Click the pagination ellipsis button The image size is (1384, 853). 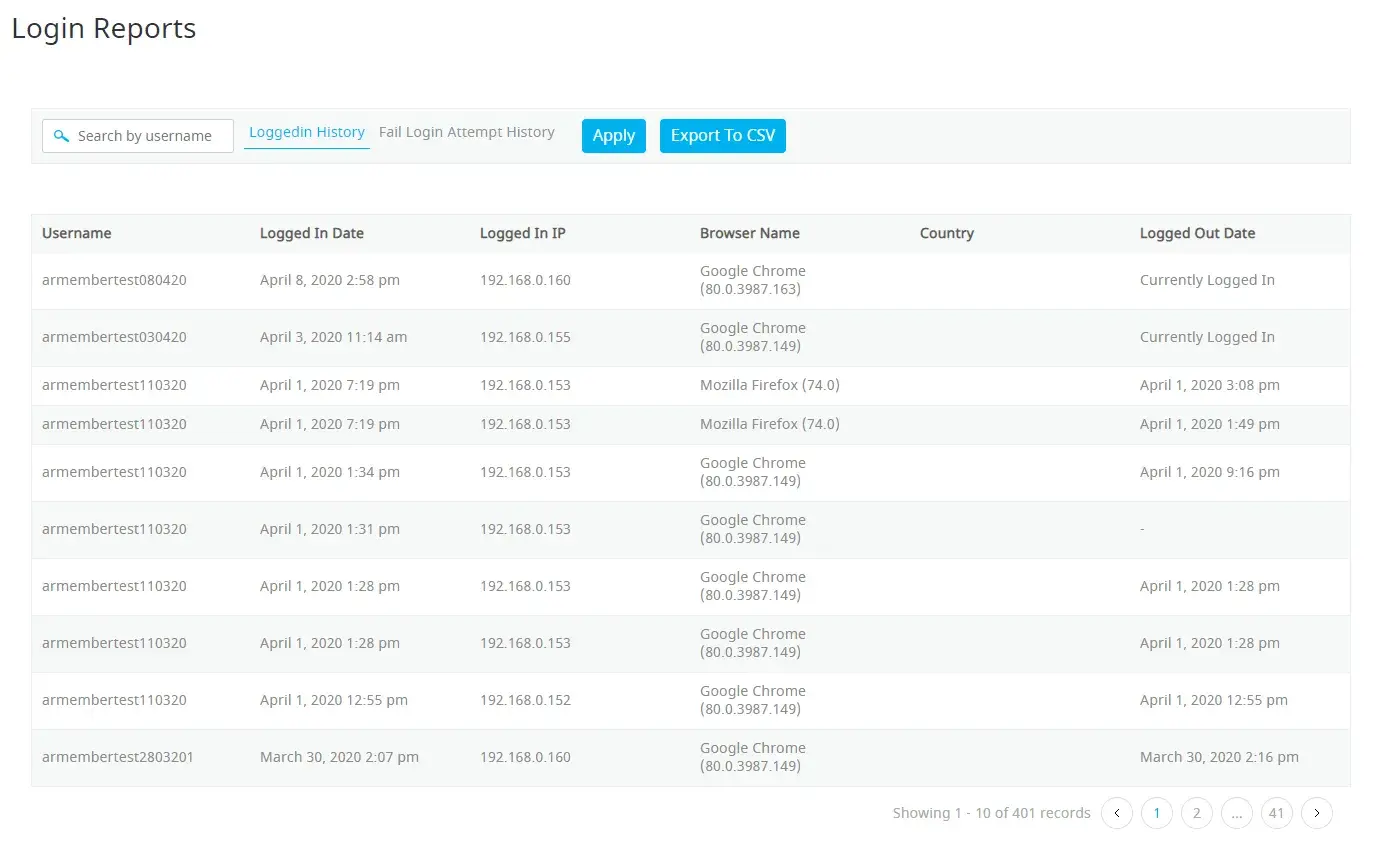1237,813
